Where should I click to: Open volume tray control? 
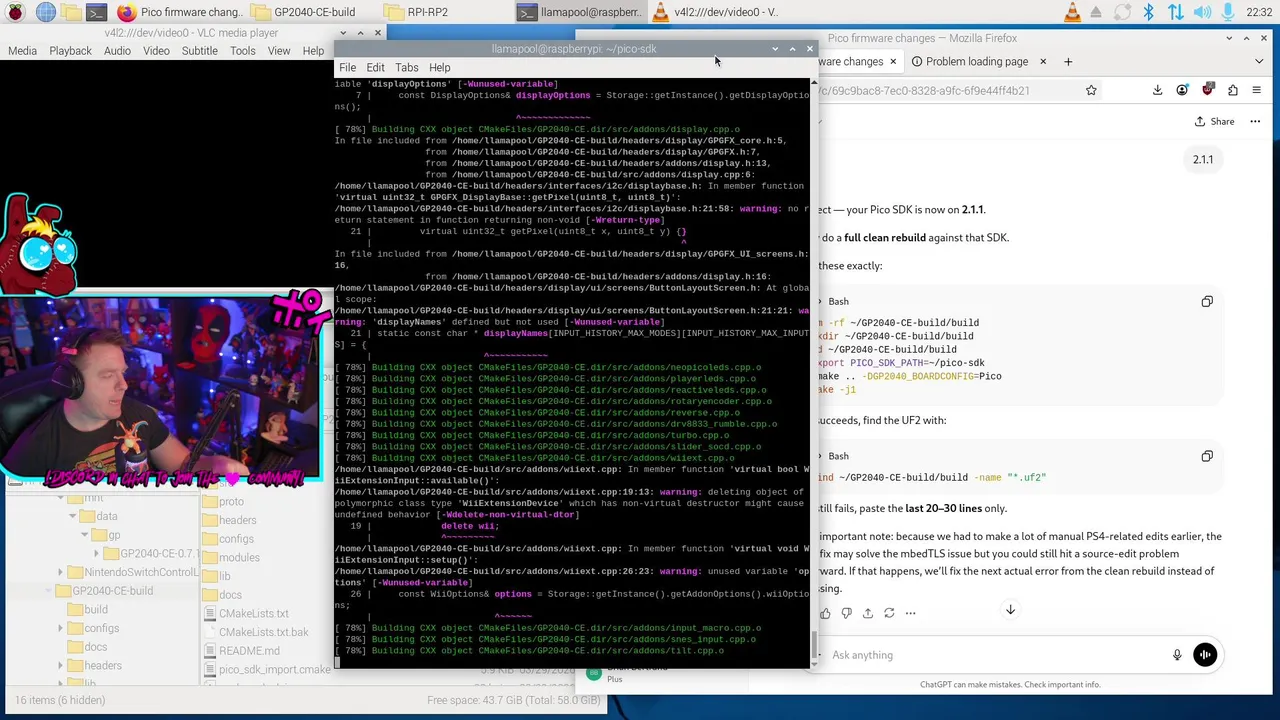1201,12
